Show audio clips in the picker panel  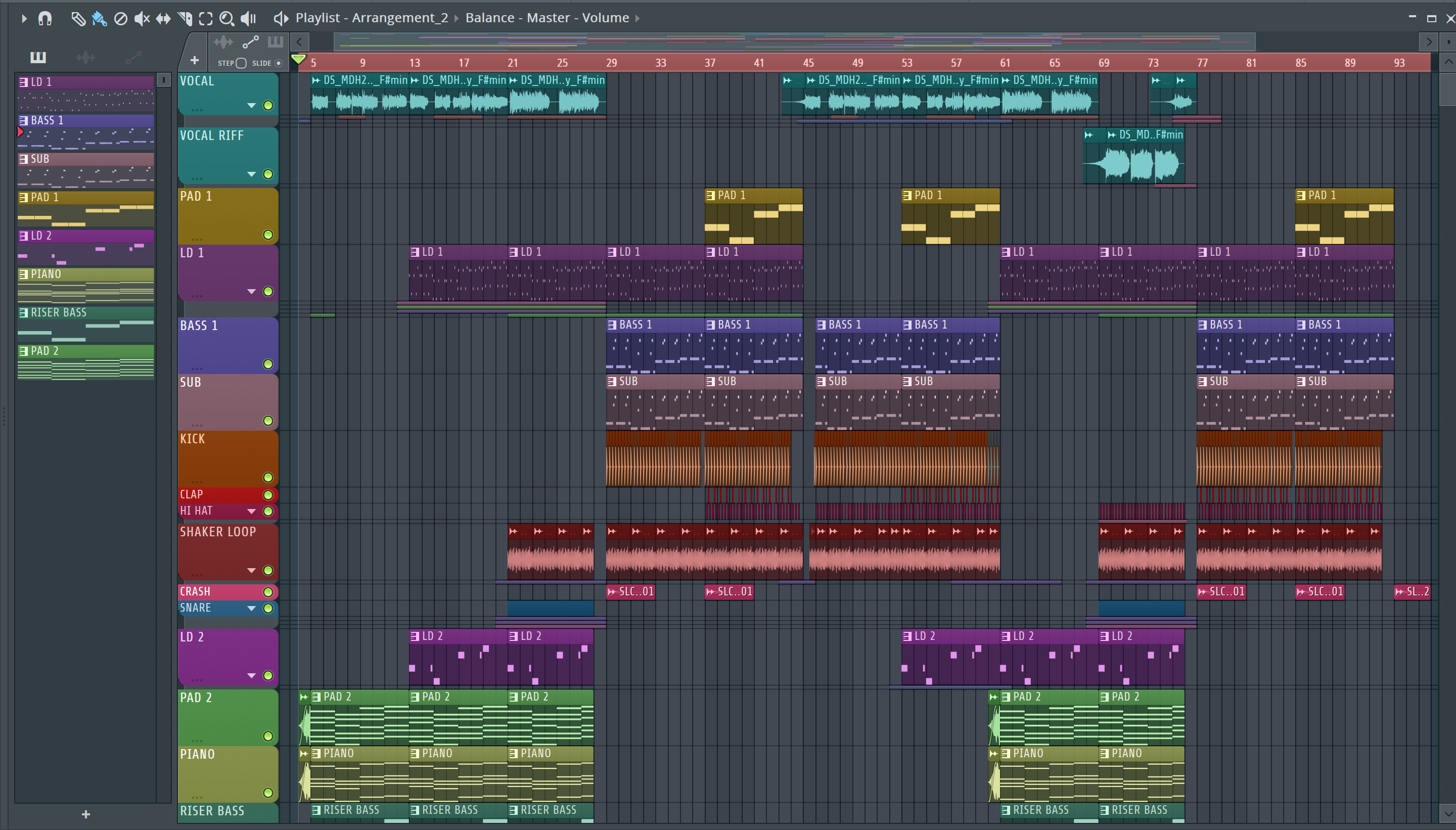pos(85,57)
